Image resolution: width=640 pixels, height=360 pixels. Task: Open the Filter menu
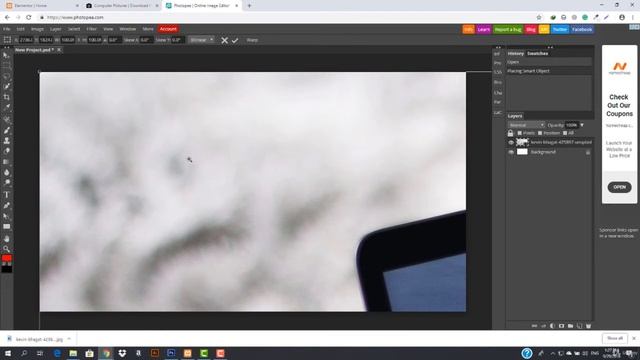pos(91,29)
